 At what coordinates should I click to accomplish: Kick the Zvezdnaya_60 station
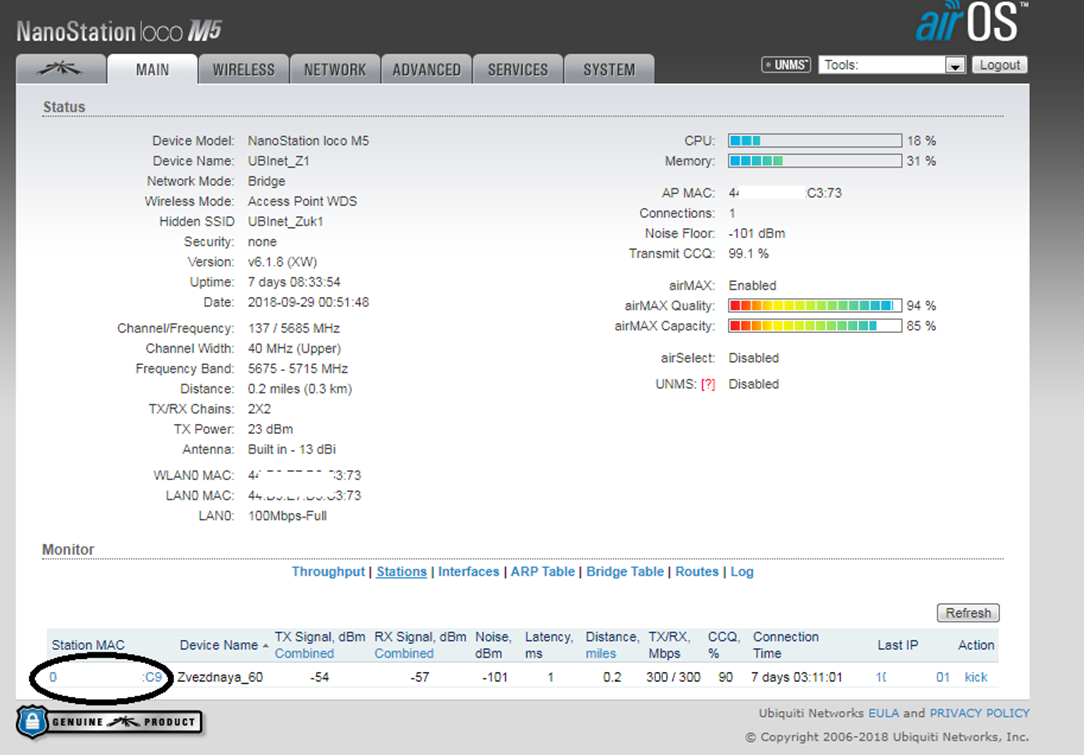975,677
